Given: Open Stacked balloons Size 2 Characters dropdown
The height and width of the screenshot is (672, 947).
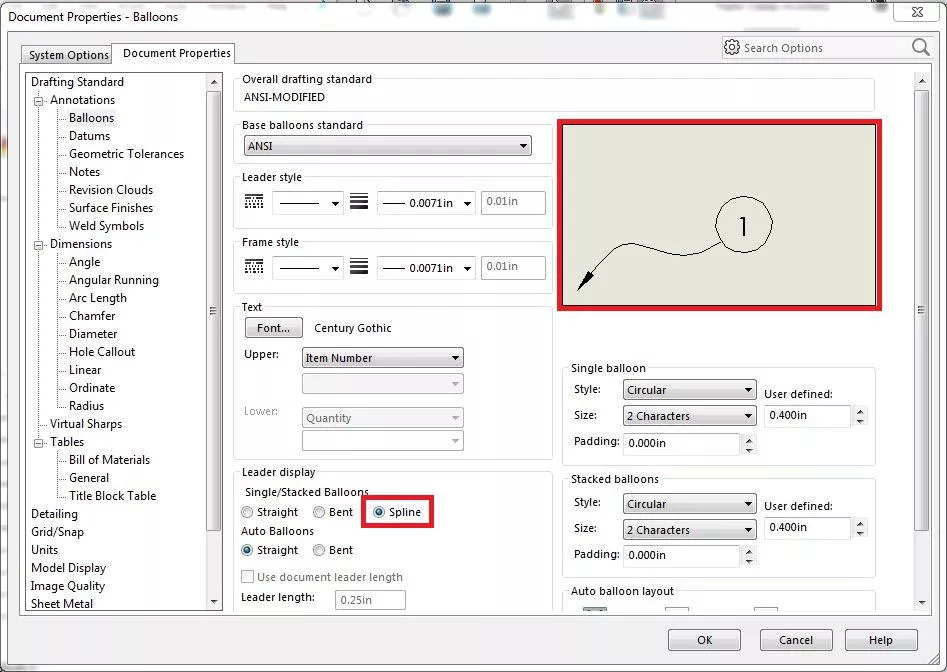Looking at the screenshot, I should pos(689,530).
